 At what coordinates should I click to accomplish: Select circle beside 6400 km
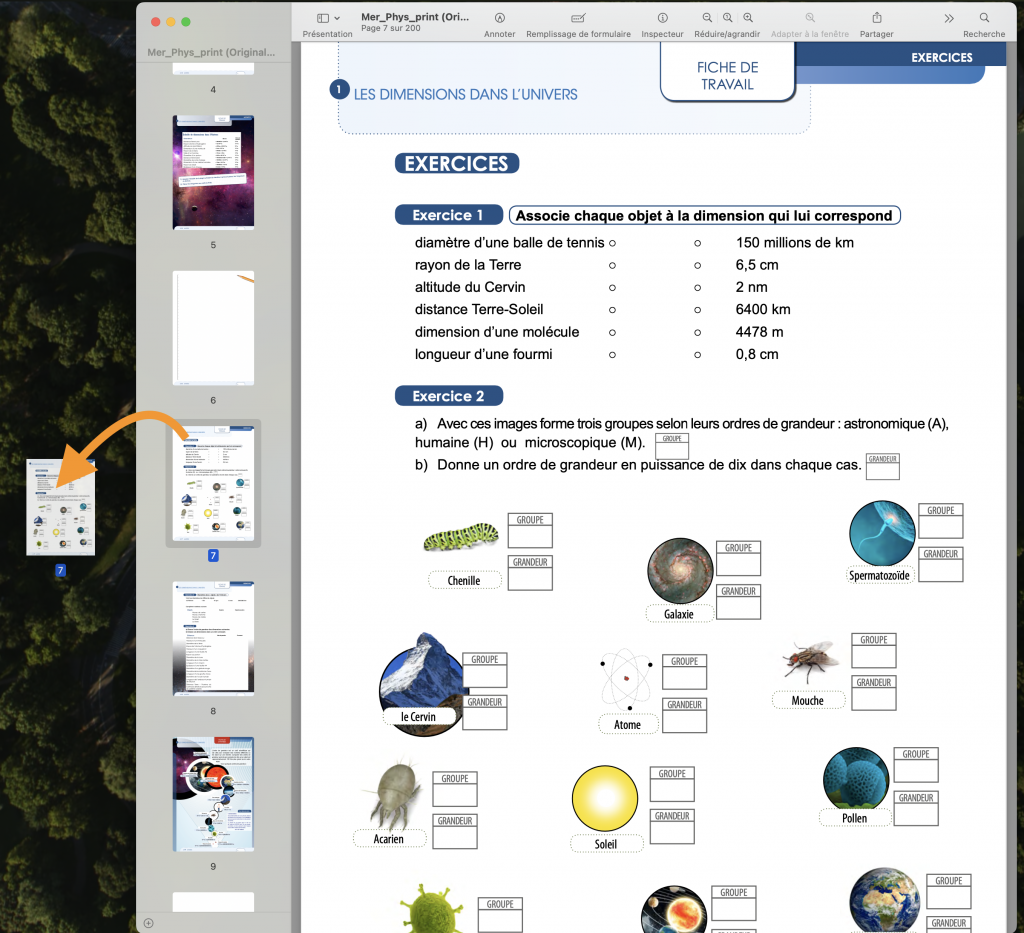tap(697, 310)
